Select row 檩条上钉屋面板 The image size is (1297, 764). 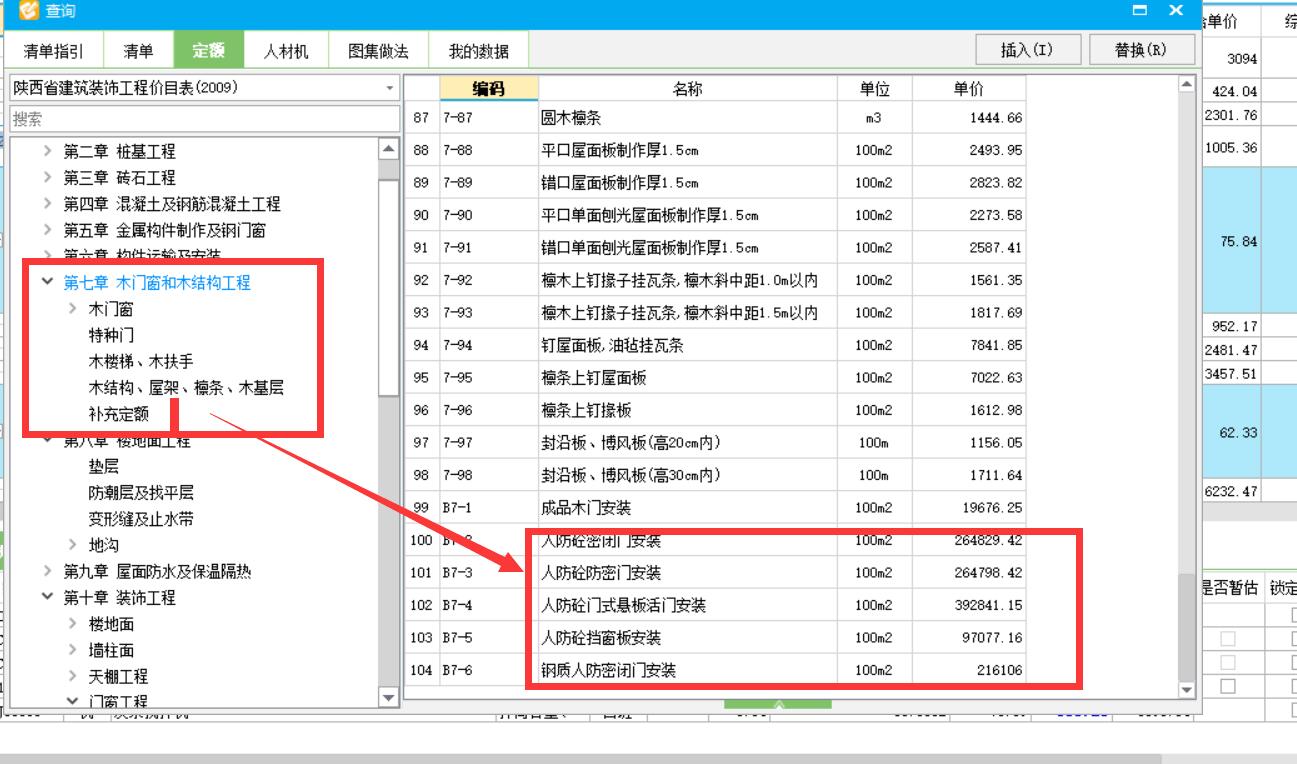click(x=716, y=378)
